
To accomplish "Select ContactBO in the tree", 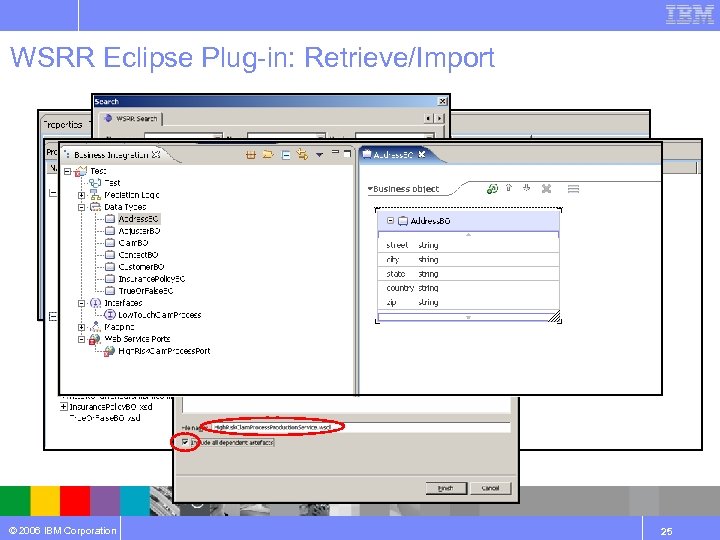I will (x=138, y=255).
